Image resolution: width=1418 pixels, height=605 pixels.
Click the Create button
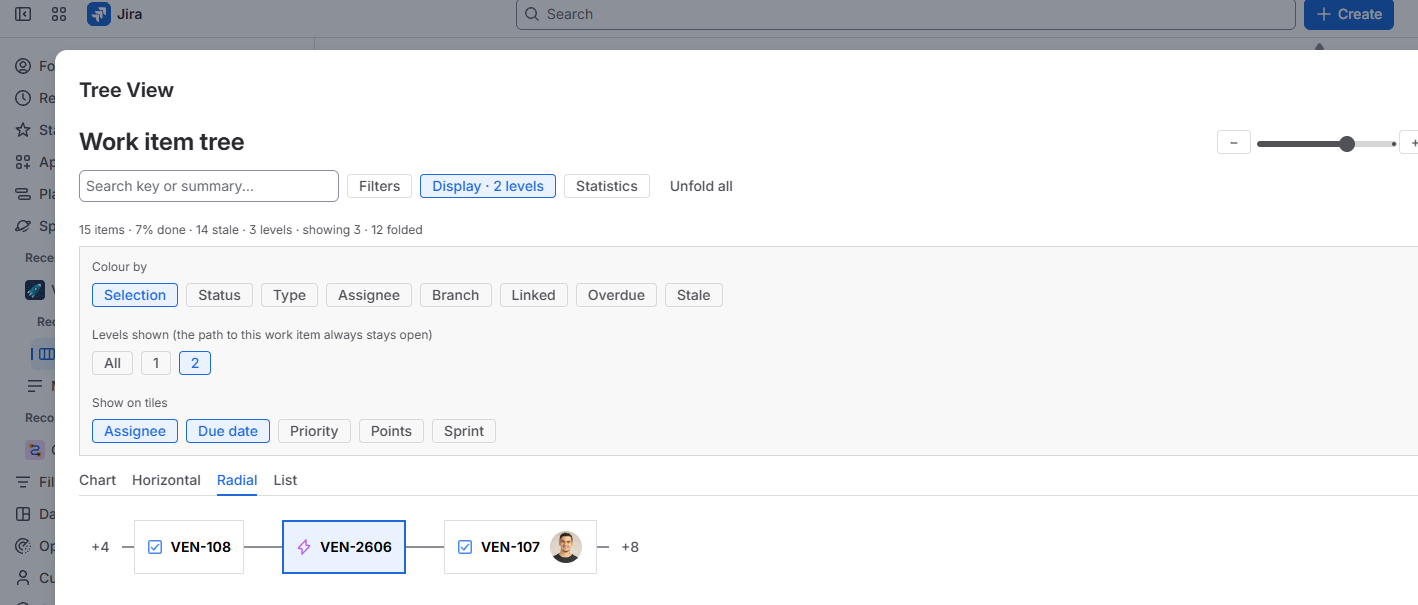point(1349,14)
